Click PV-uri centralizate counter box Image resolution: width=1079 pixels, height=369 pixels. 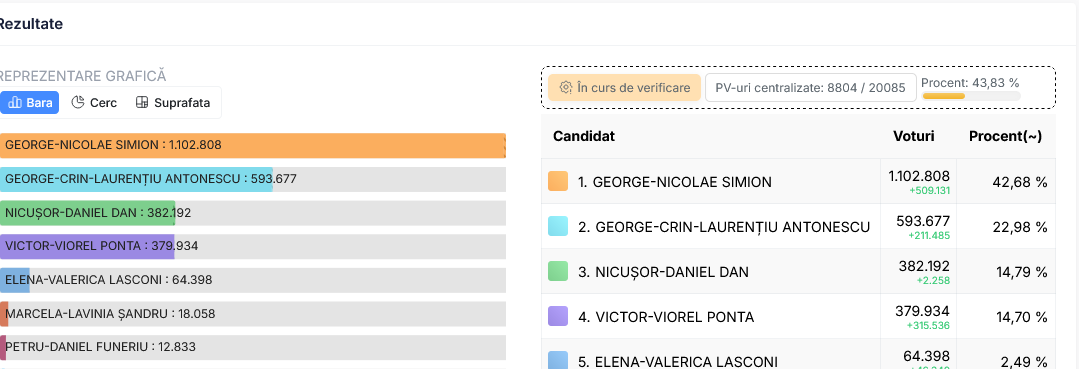(811, 87)
